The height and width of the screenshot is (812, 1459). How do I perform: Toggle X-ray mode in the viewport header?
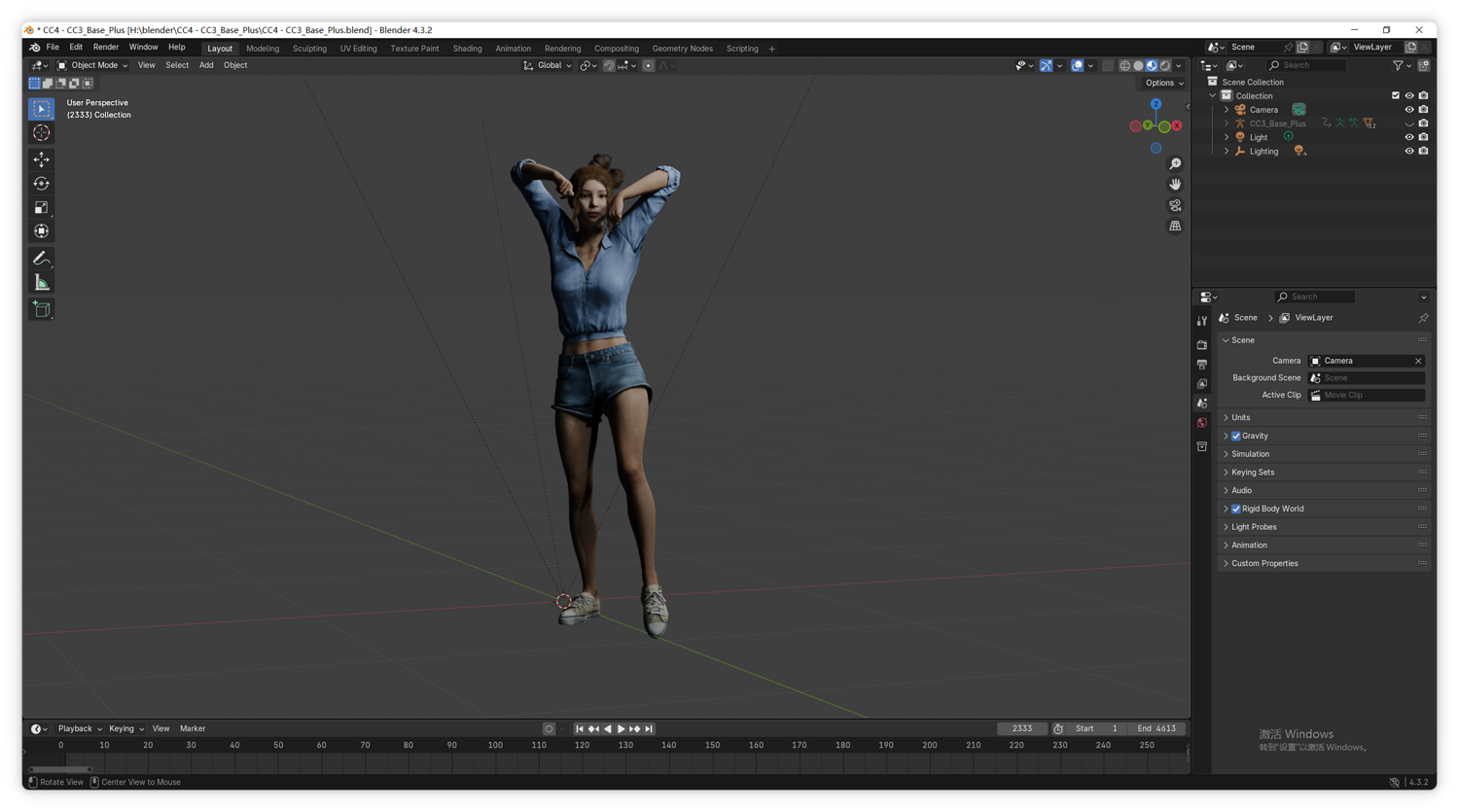click(x=1108, y=65)
